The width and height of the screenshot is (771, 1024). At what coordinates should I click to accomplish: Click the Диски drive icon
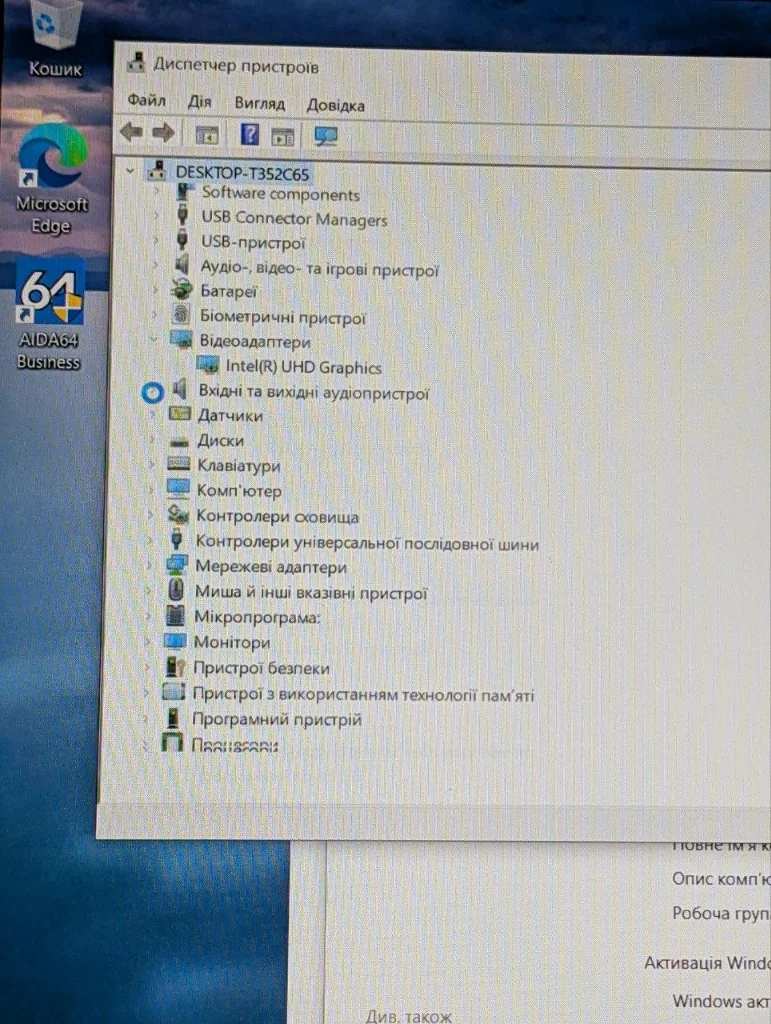click(x=178, y=441)
